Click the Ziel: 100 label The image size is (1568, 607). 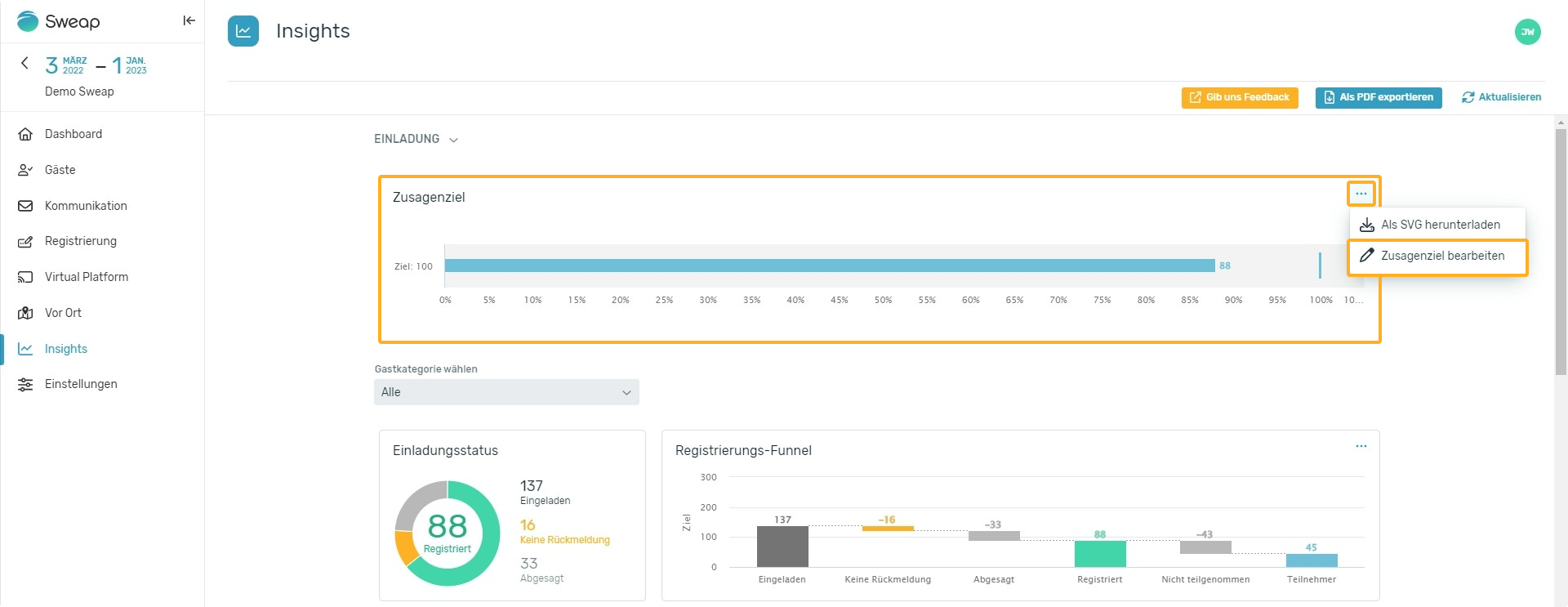pyautogui.click(x=413, y=266)
